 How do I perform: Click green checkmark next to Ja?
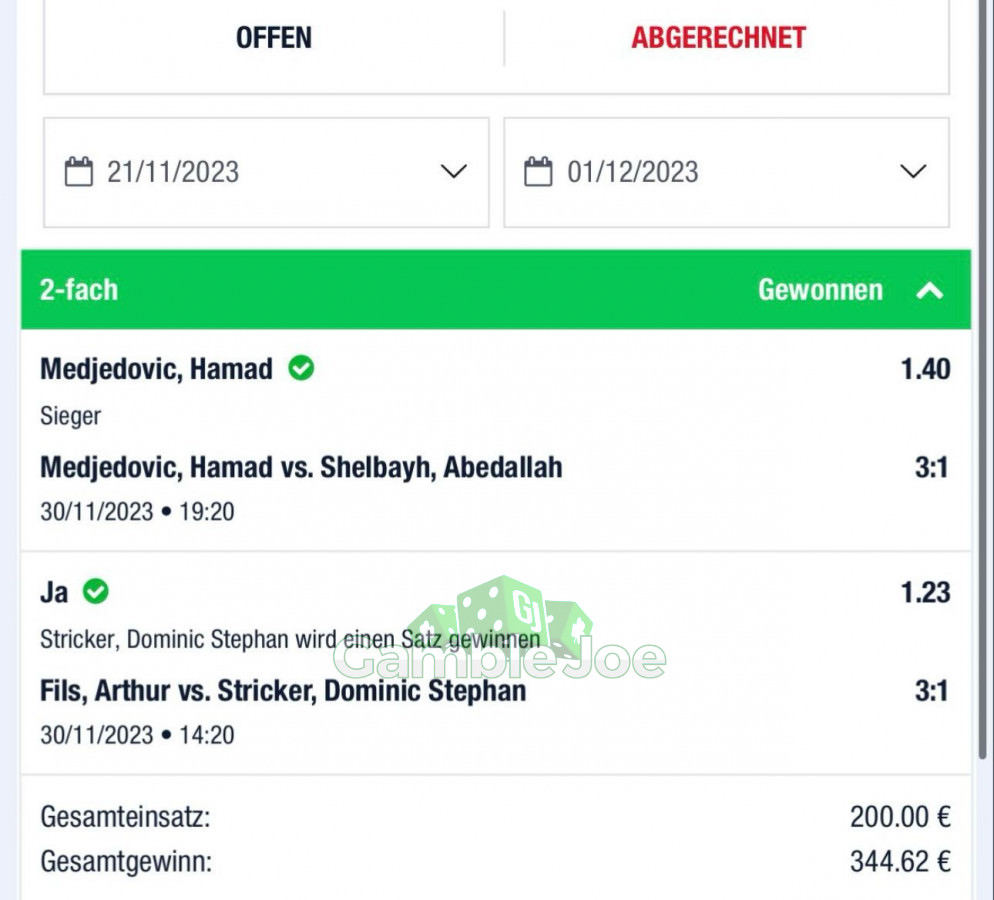coord(96,591)
